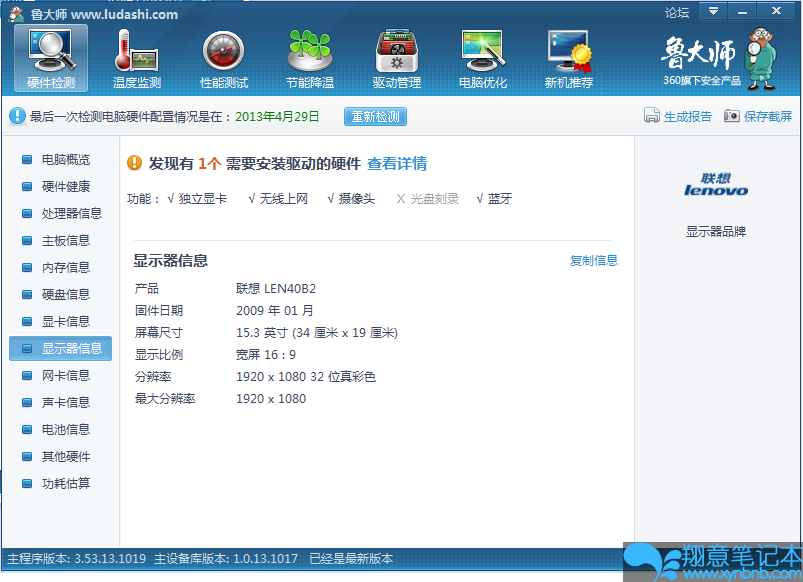Click the orange warning icon beside 发现有

[134, 163]
